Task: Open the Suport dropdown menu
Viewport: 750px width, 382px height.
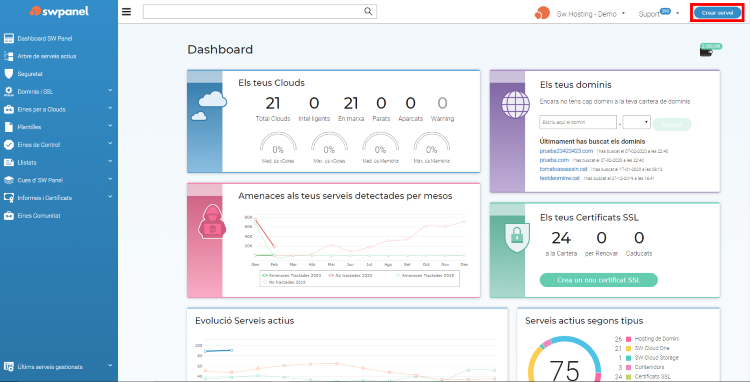Action: (659, 14)
